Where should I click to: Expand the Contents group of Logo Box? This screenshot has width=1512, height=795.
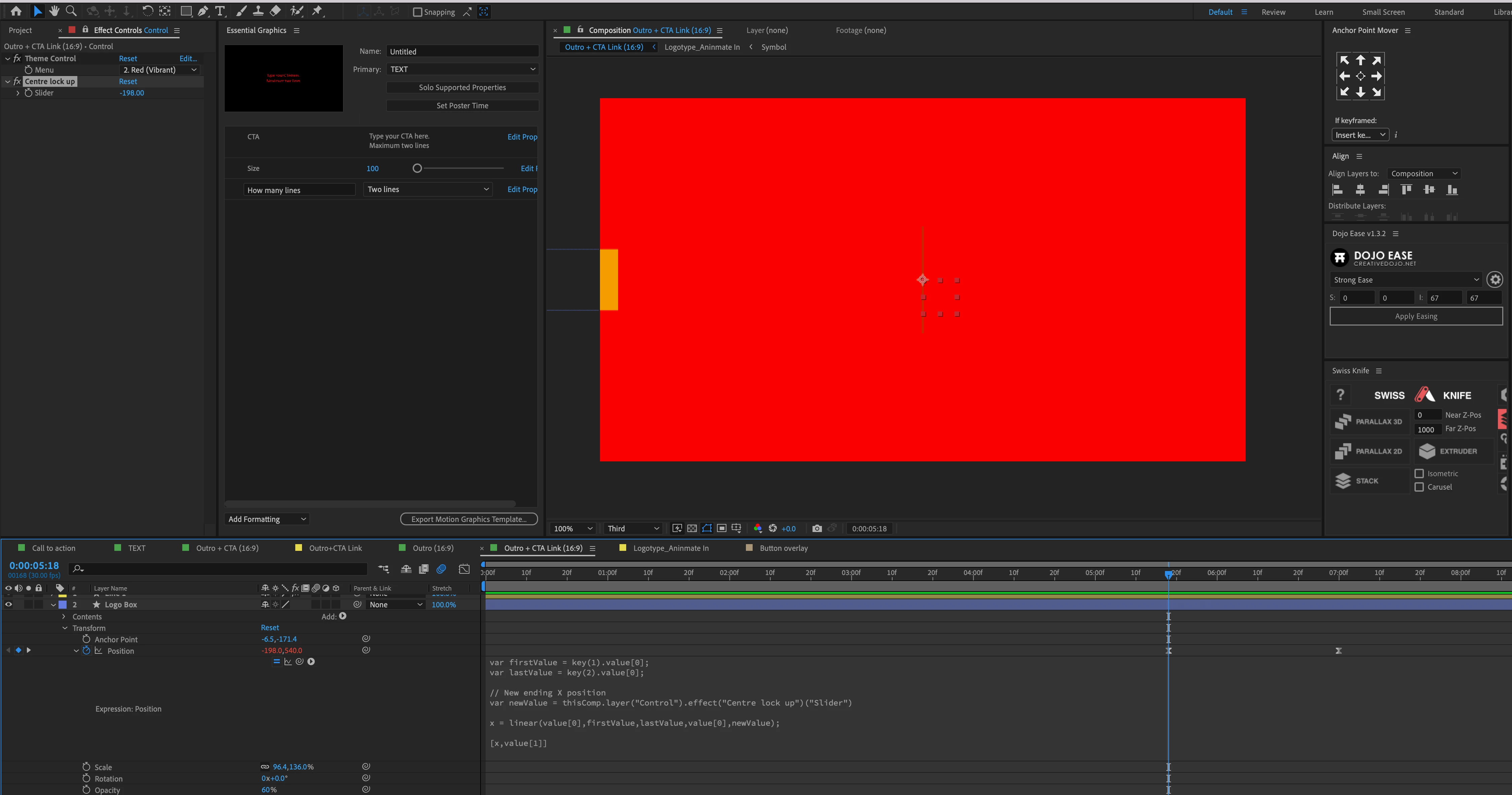(x=64, y=616)
